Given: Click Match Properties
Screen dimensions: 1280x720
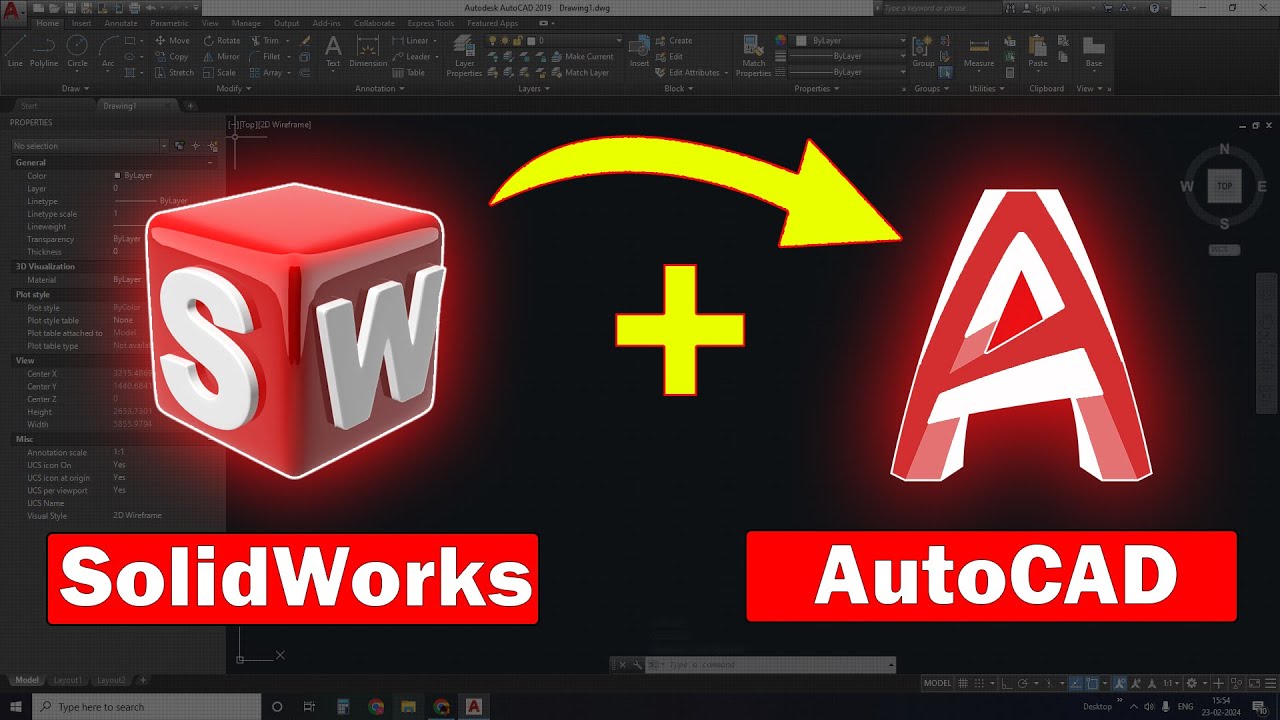Looking at the screenshot, I should tap(753, 56).
